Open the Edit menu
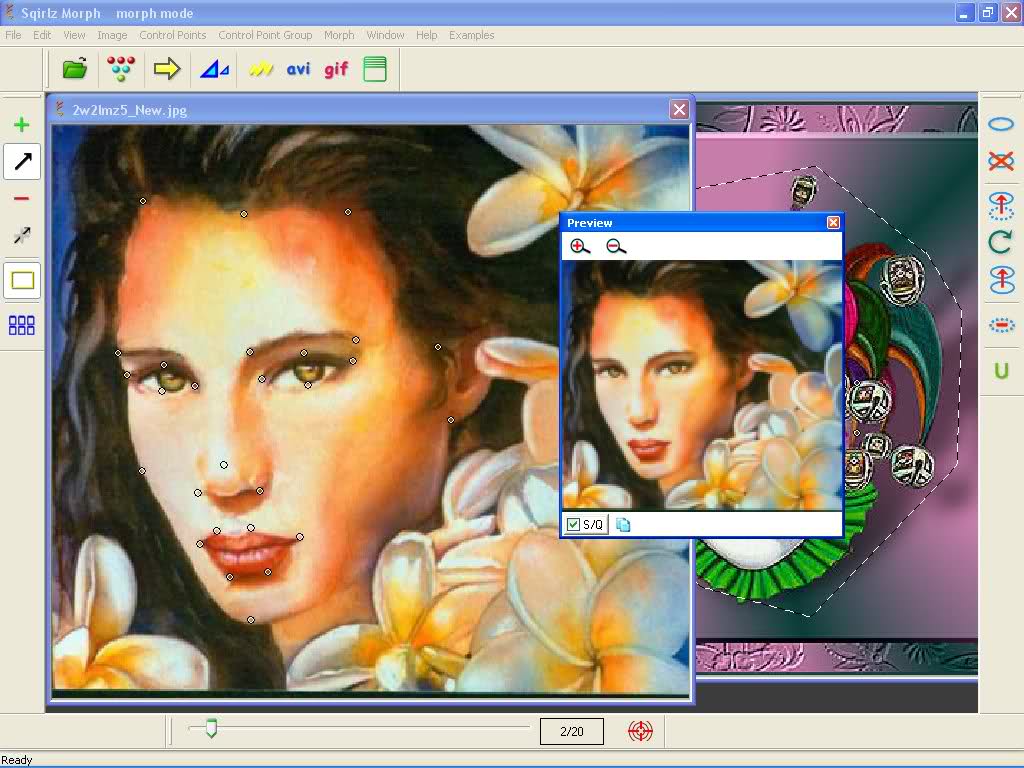1024x768 pixels. click(42, 35)
